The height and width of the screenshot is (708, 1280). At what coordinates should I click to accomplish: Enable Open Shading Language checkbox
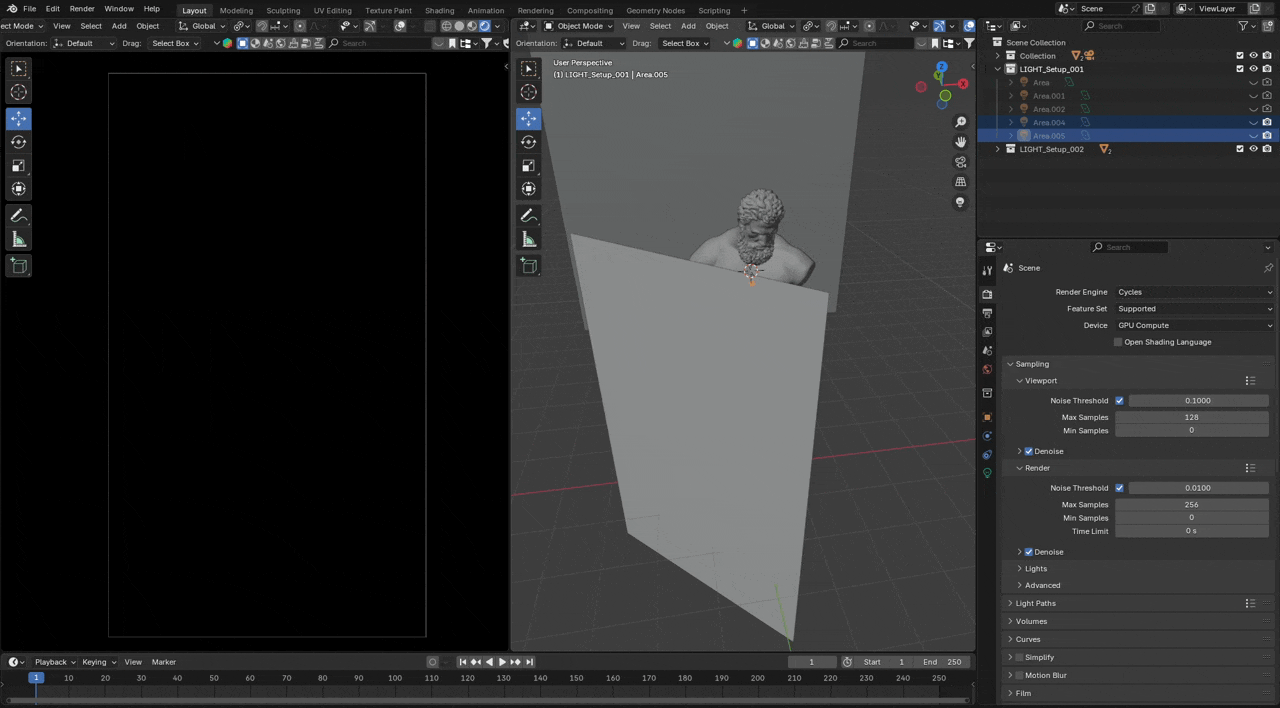tap(1118, 342)
